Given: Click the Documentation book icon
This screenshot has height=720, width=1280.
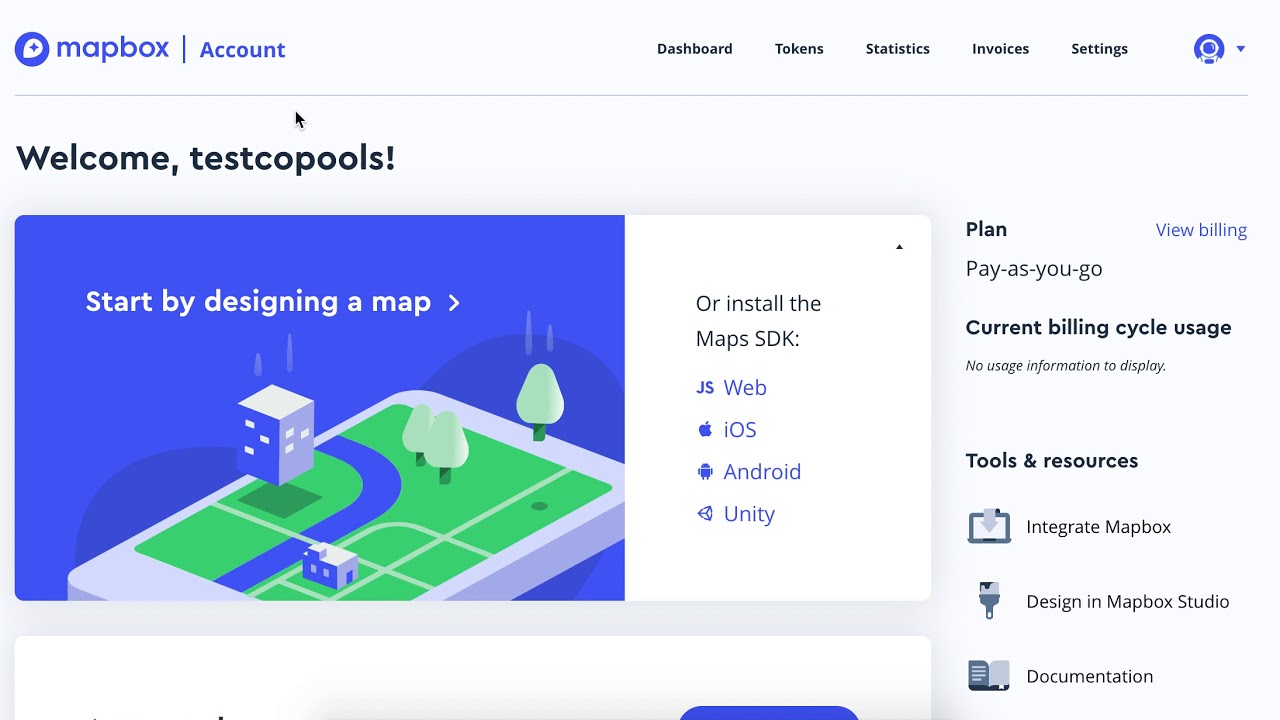Looking at the screenshot, I should tap(989, 676).
